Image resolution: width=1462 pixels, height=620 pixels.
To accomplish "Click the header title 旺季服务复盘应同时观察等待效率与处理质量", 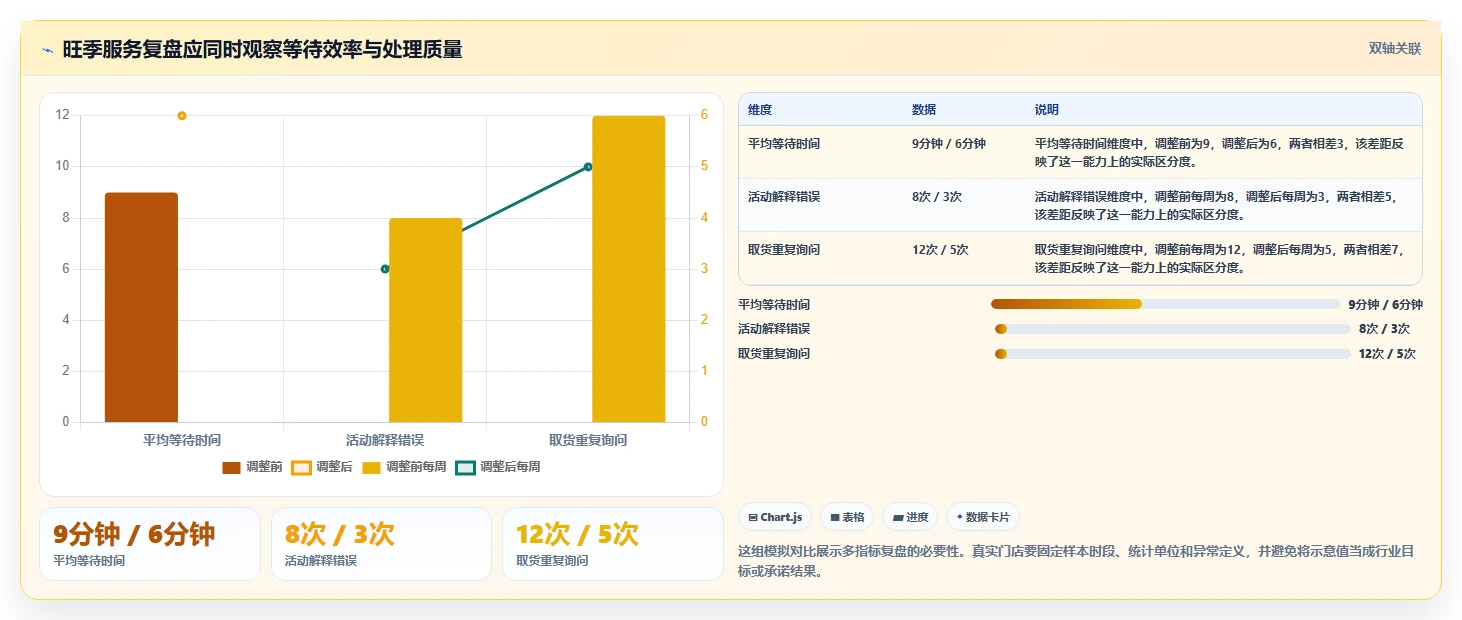I will pos(262,50).
